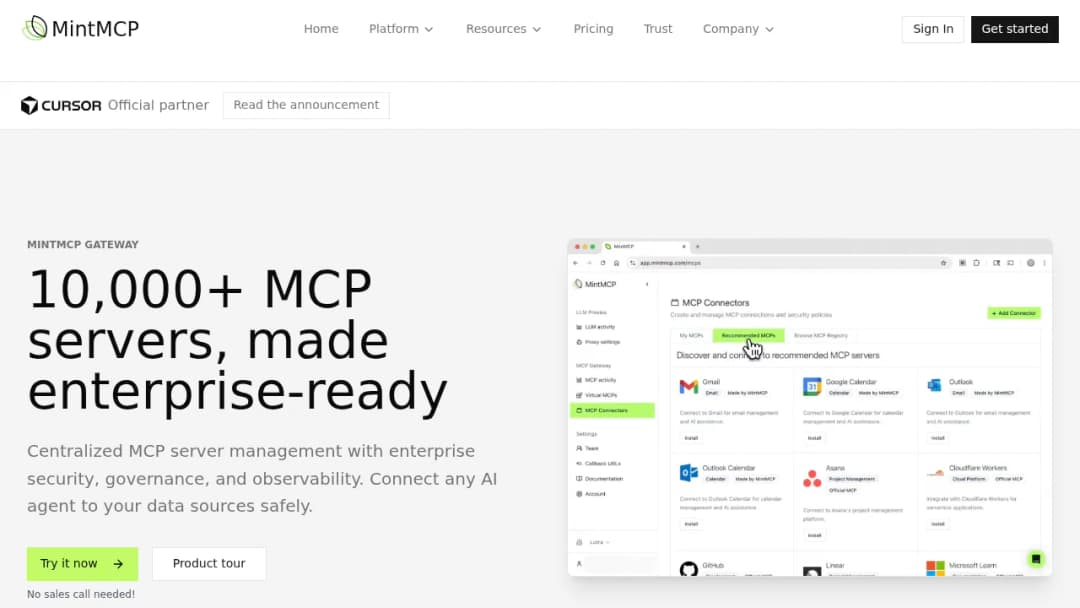Screen dimensions: 1080x608
Task: Expand the Platform menu
Action: (401, 29)
